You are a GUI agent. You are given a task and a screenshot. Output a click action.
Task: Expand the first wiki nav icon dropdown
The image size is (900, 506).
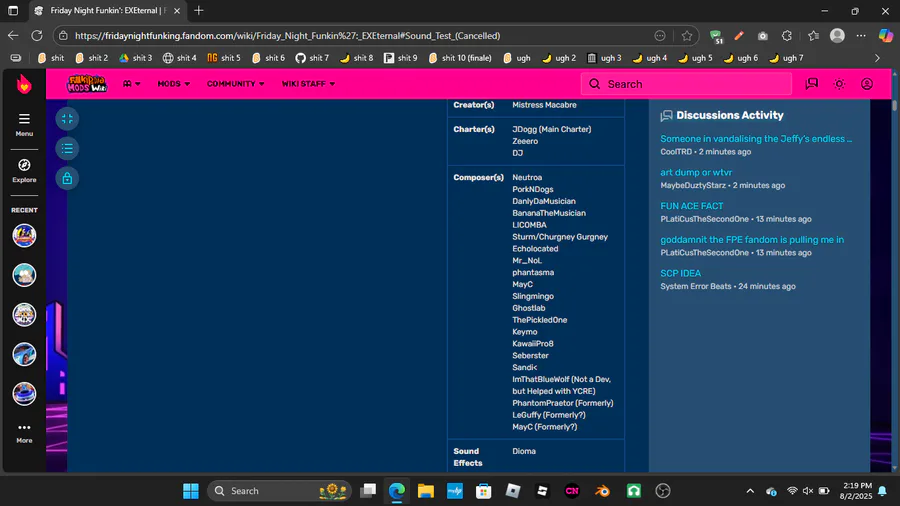(x=131, y=84)
